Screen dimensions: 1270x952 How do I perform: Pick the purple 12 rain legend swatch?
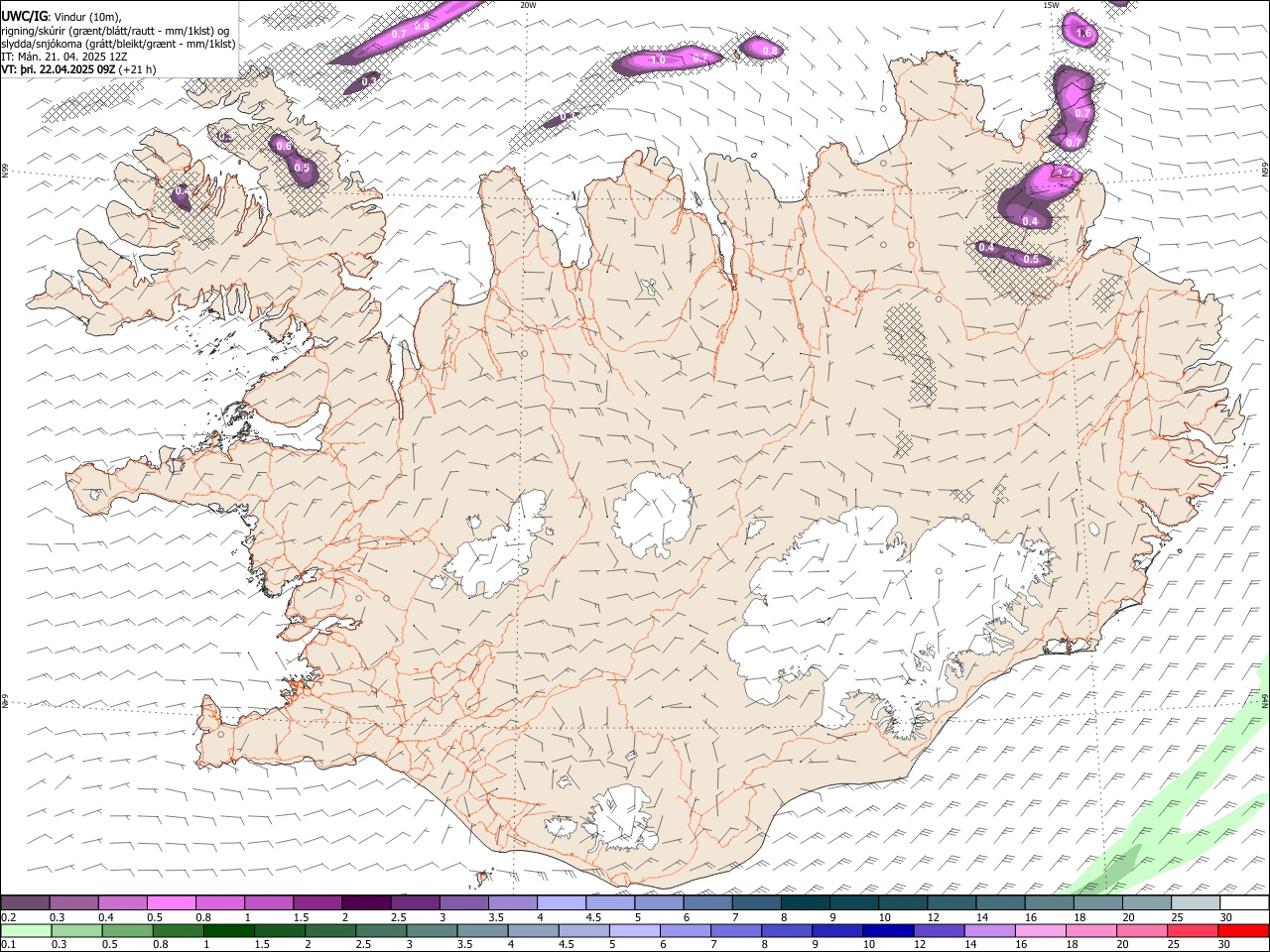pyautogui.click(x=939, y=930)
